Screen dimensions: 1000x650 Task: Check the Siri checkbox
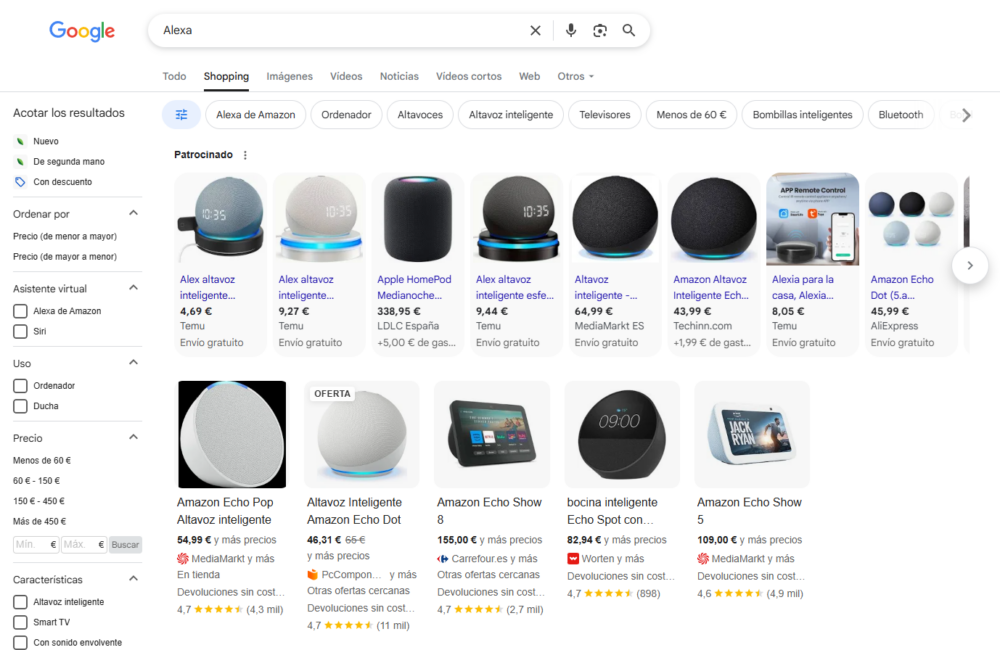[x=20, y=332]
